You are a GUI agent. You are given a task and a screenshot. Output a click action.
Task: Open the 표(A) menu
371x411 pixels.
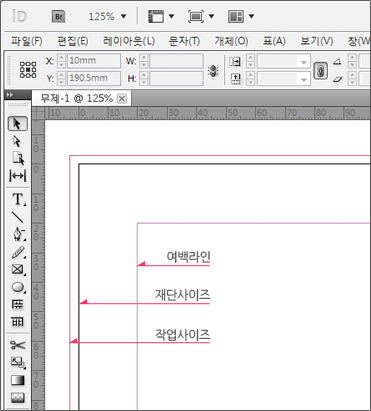point(274,41)
